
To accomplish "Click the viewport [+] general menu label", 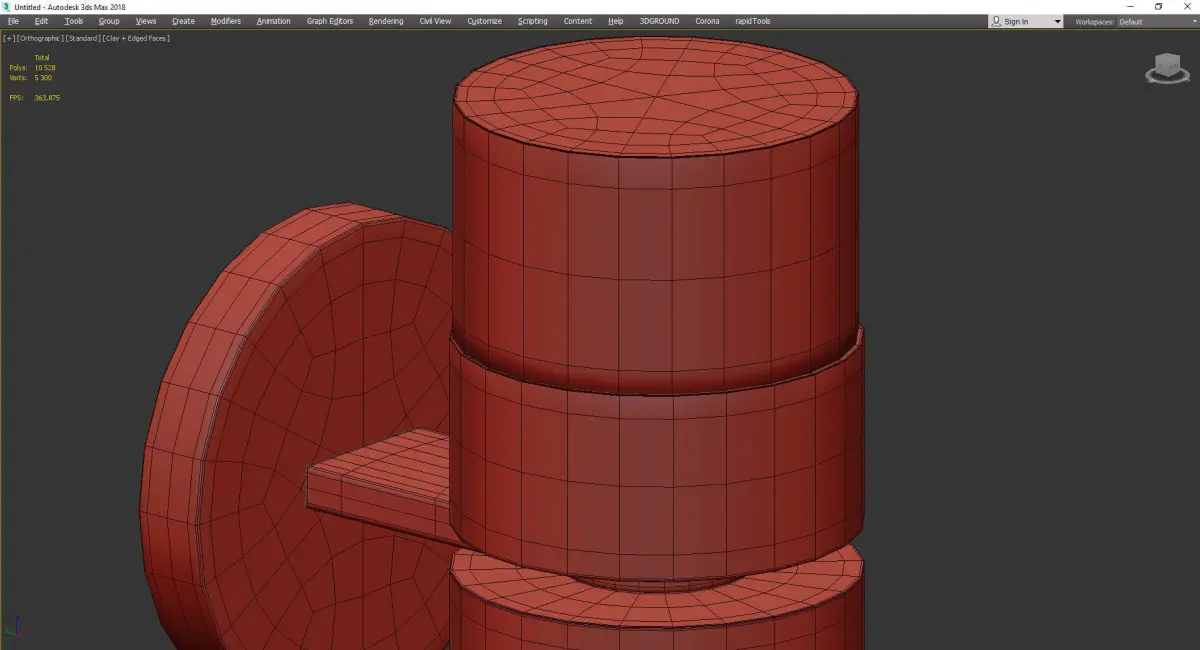I will (9, 38).
